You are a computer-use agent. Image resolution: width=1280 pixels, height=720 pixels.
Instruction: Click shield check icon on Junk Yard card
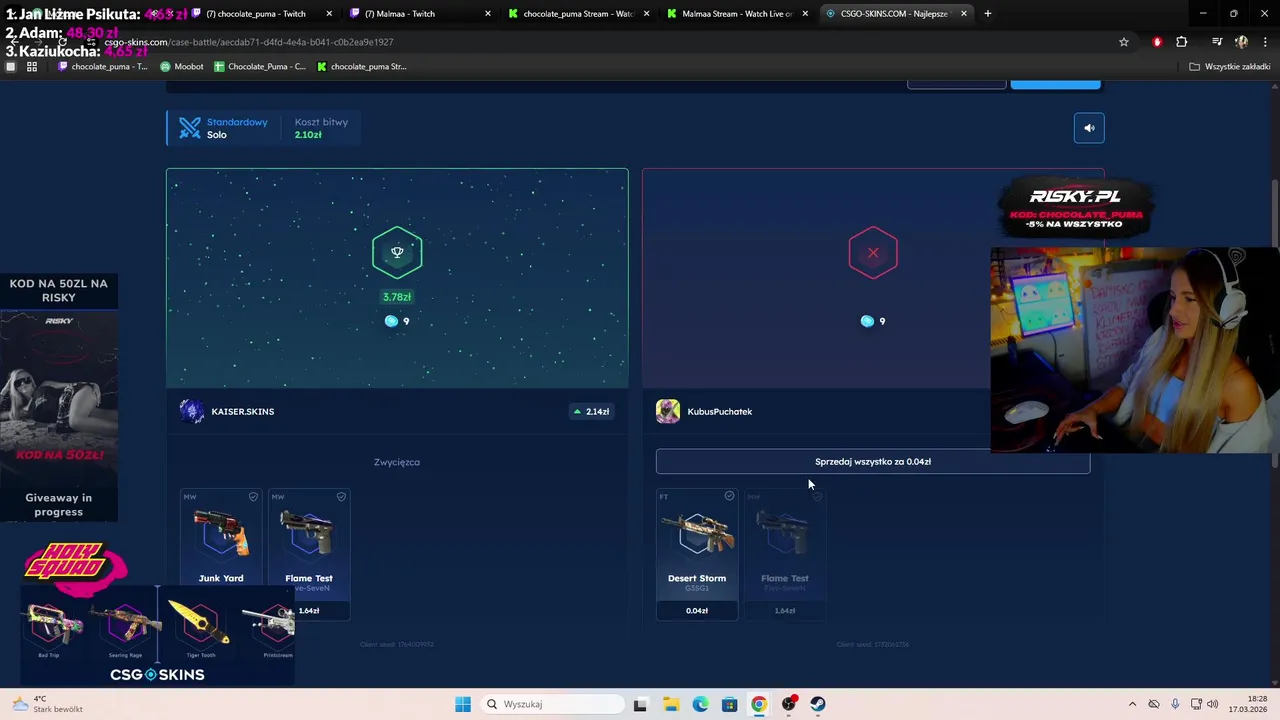(x=253, y=497)
